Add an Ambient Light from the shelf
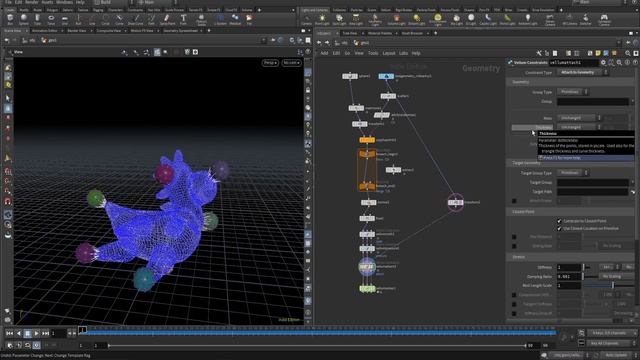 tap(528, 19)
